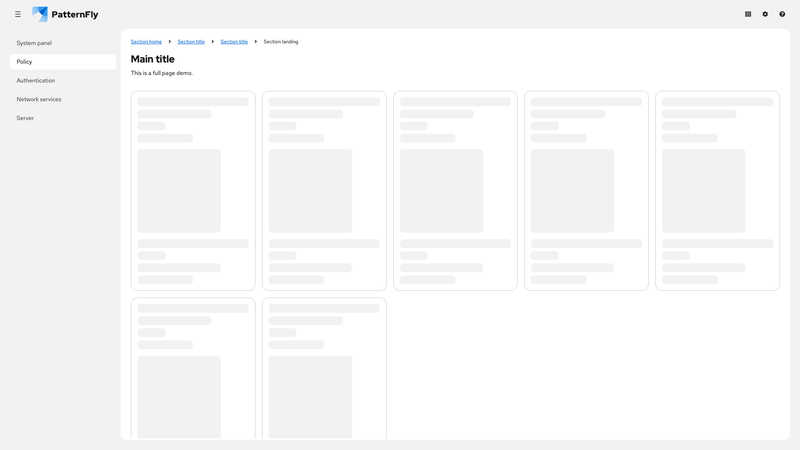
Task: Open Network services navigation item
Action: click(x=39, y=99)
